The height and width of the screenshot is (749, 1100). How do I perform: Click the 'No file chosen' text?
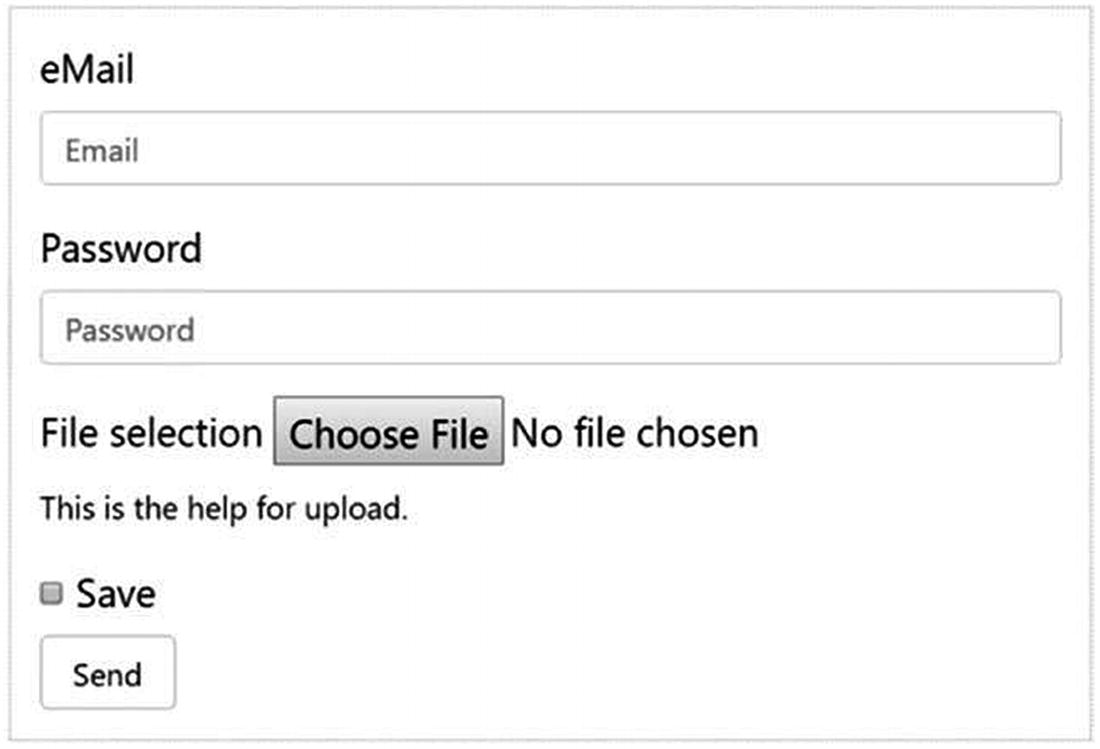(635, 433)
